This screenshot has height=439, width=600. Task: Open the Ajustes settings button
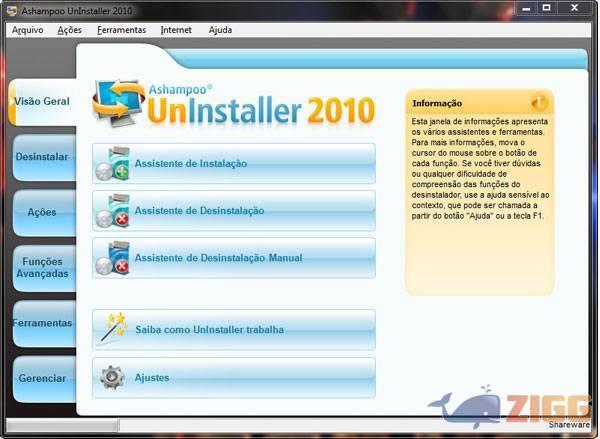pos(234,378)
